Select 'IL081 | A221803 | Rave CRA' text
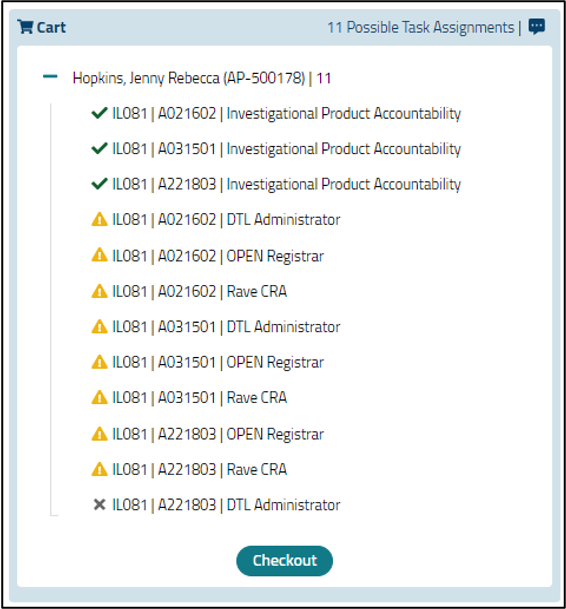Viewport: 566px width, 609px height. [x=200, y=470]
